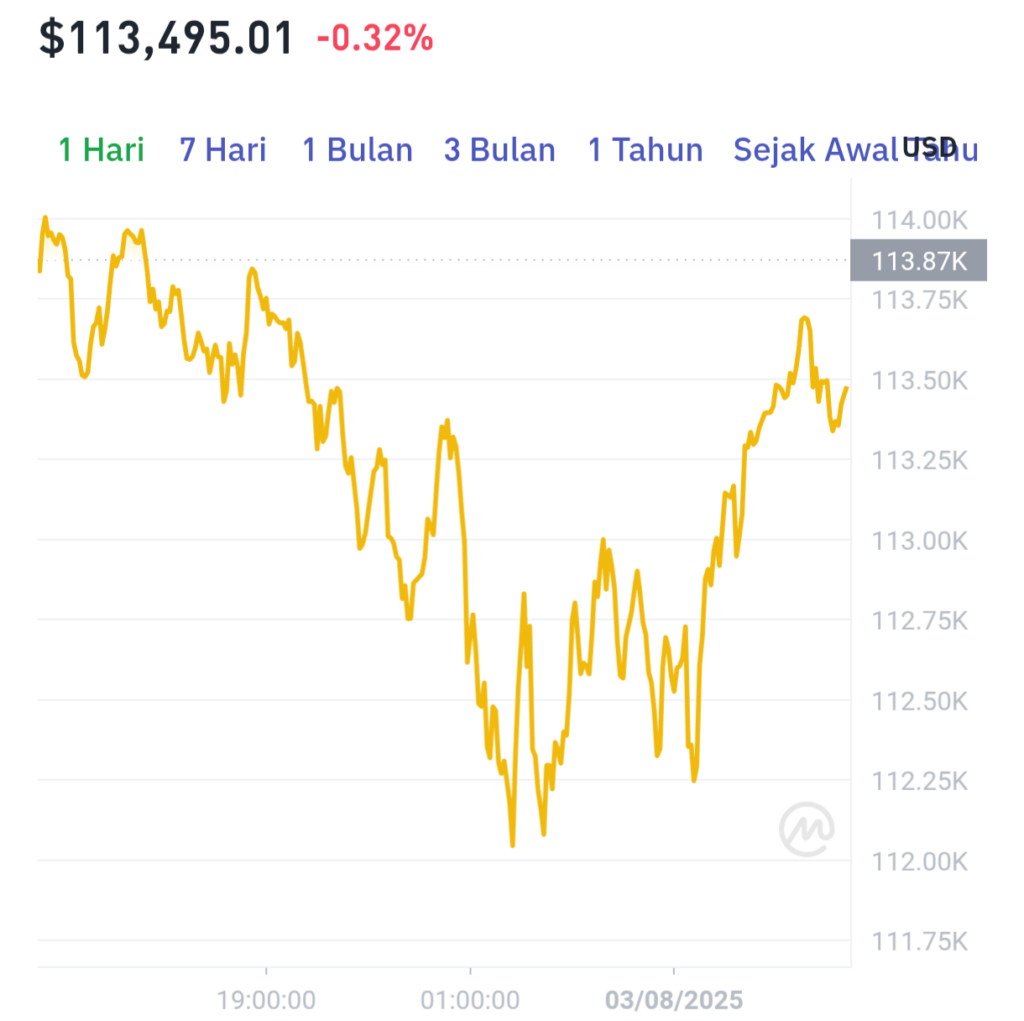Click the USD currency label

[x=929, y=148]
